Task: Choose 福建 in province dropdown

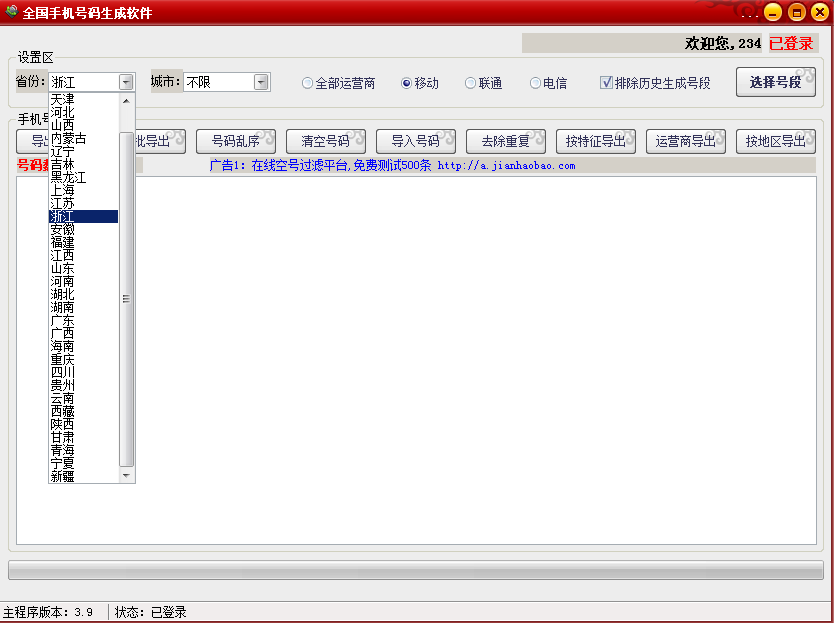Action: point(84,243)
